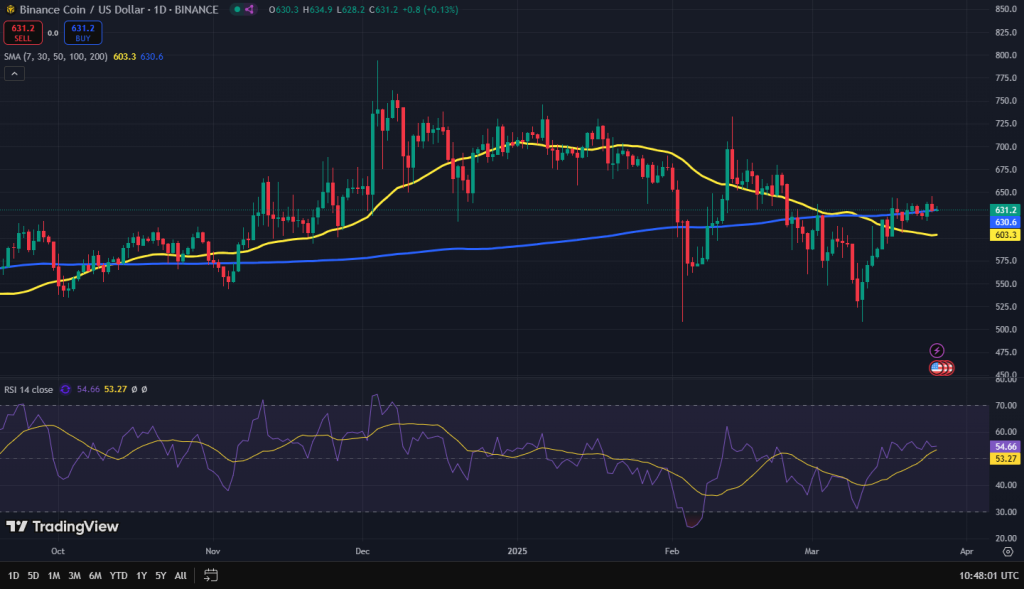The width and height of the screenshot is (1024, 589).
Task: Click the purple share-nodes icon beside the title
Action: click(249, 10)
